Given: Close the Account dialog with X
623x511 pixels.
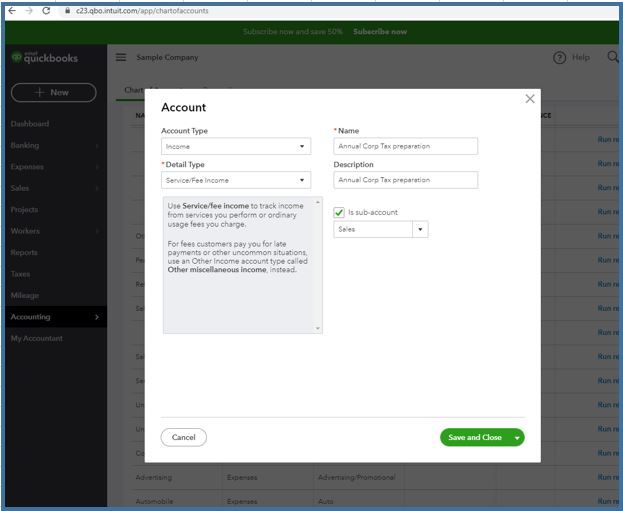Looking at the screenshot, I should coord(530,99).
